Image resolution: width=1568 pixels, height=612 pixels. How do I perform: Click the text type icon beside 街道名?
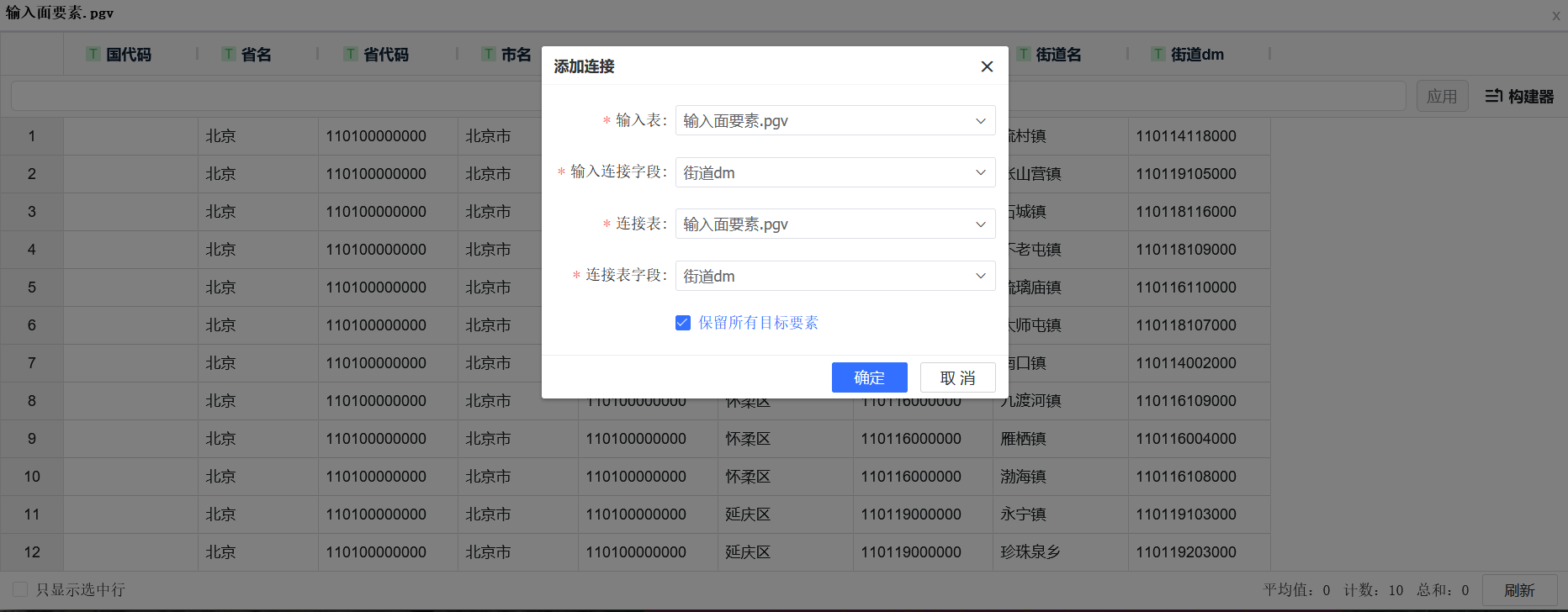click(x=1023, y=54)
